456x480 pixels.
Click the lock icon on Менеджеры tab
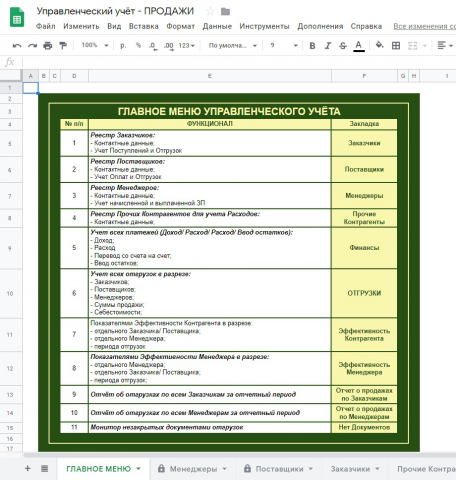(161, 468)
